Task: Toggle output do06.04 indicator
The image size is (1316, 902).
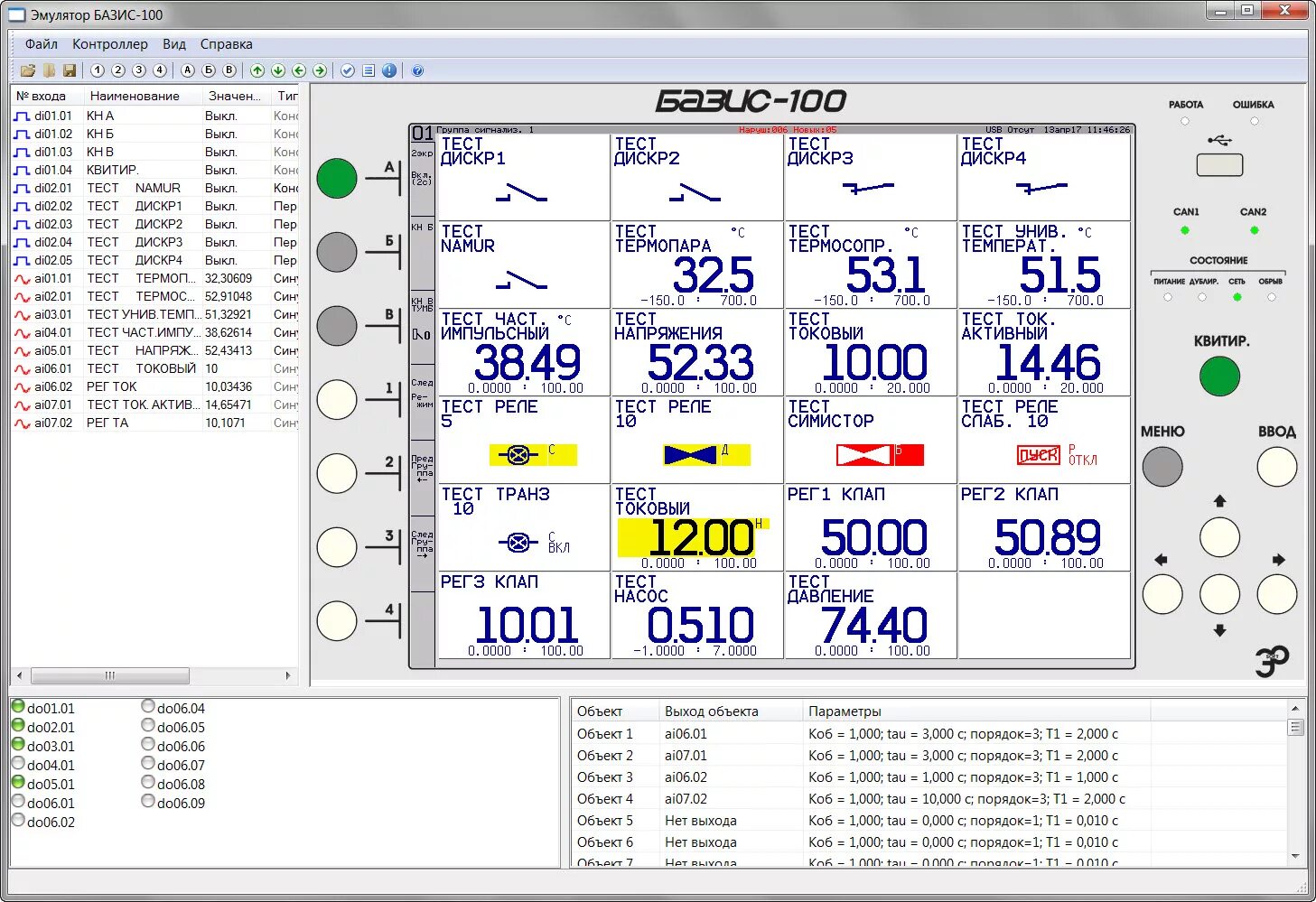Action: tap(148, 707)
